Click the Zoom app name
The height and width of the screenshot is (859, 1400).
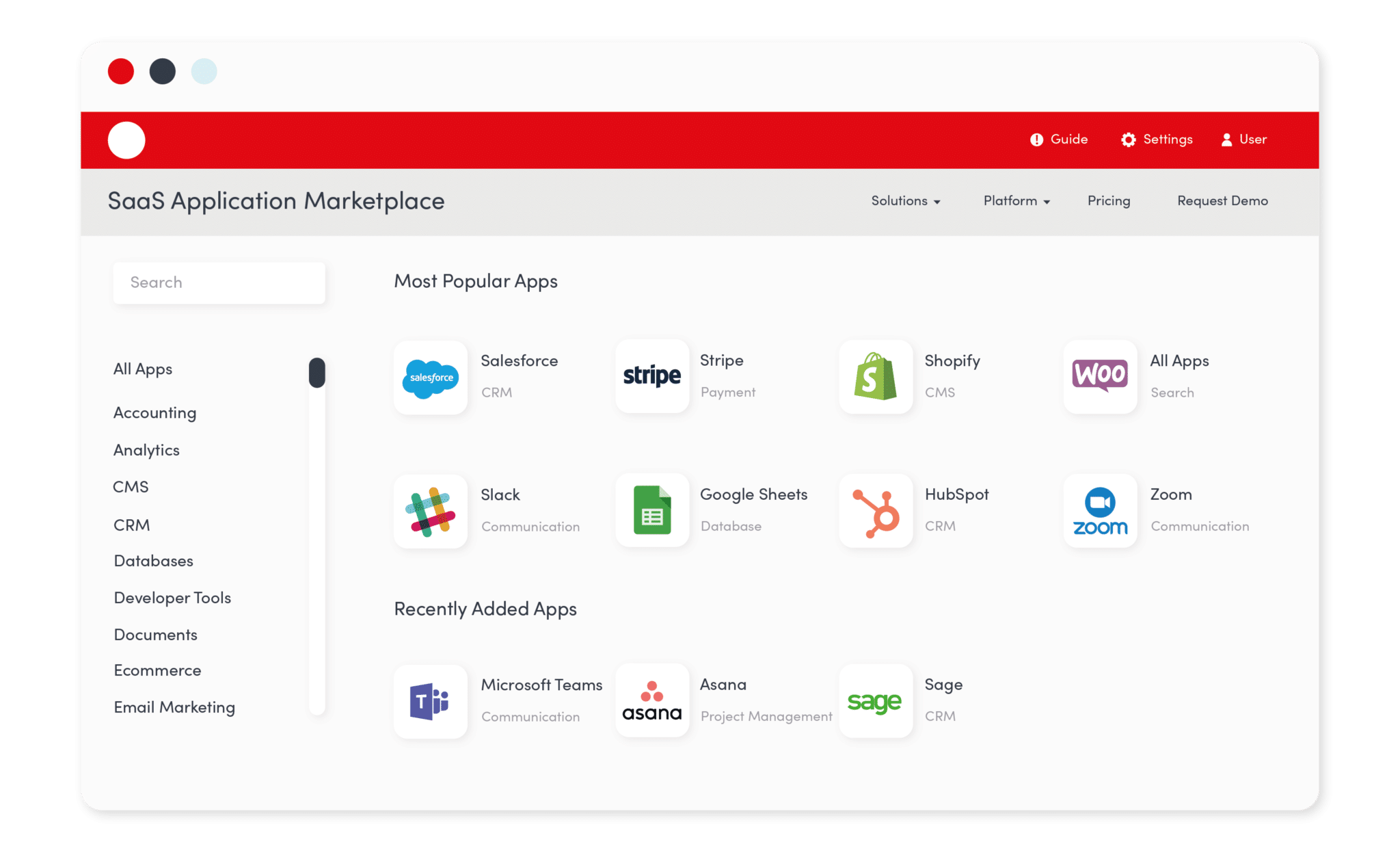point(1170,494)
